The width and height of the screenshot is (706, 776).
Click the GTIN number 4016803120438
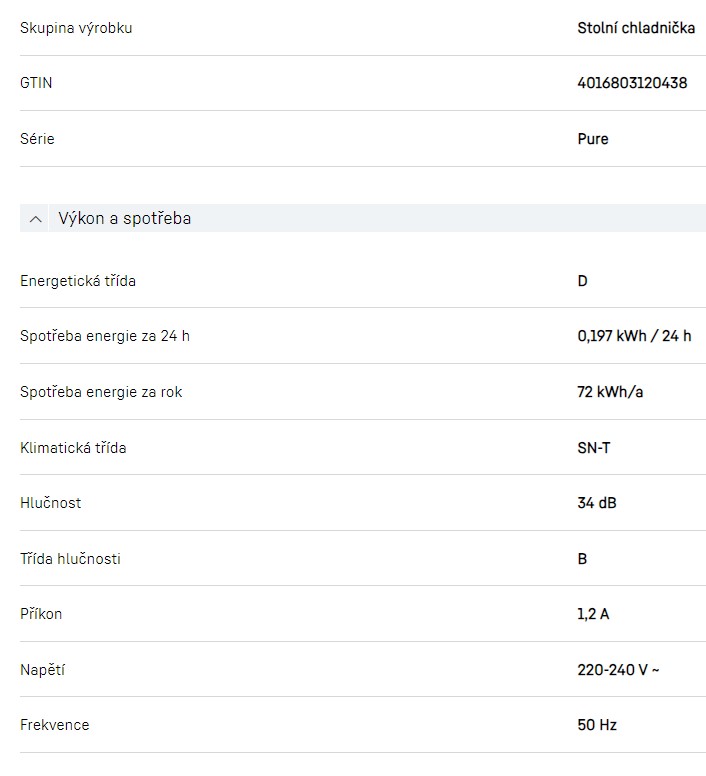click(632, 83)
